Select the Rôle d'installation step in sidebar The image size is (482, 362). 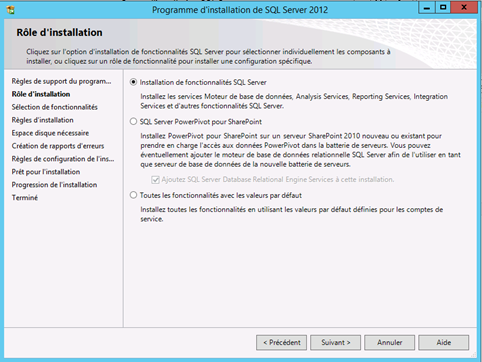(41, 94)
